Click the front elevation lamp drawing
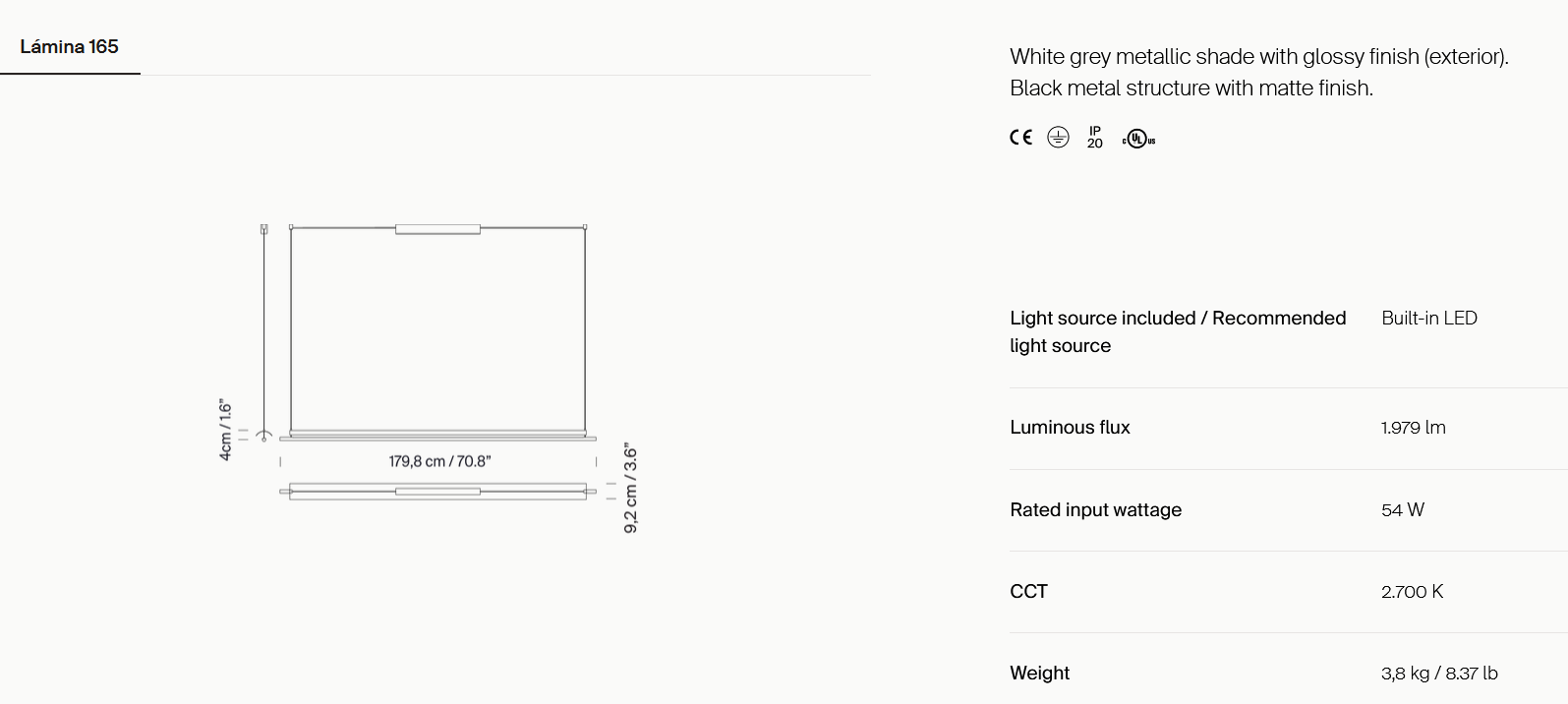Viewport: 1568px width, 704px height. tap(437, 332)
